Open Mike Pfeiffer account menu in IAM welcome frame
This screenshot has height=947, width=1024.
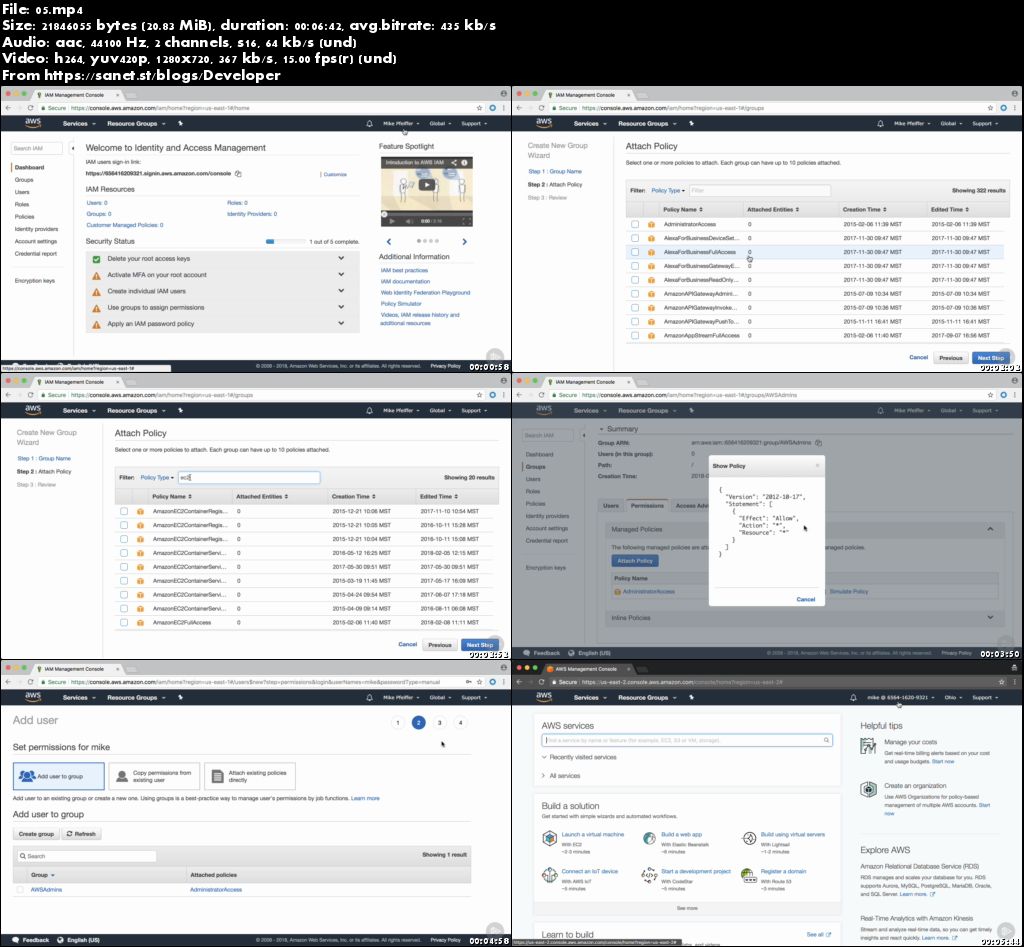(x=401, y=123)
